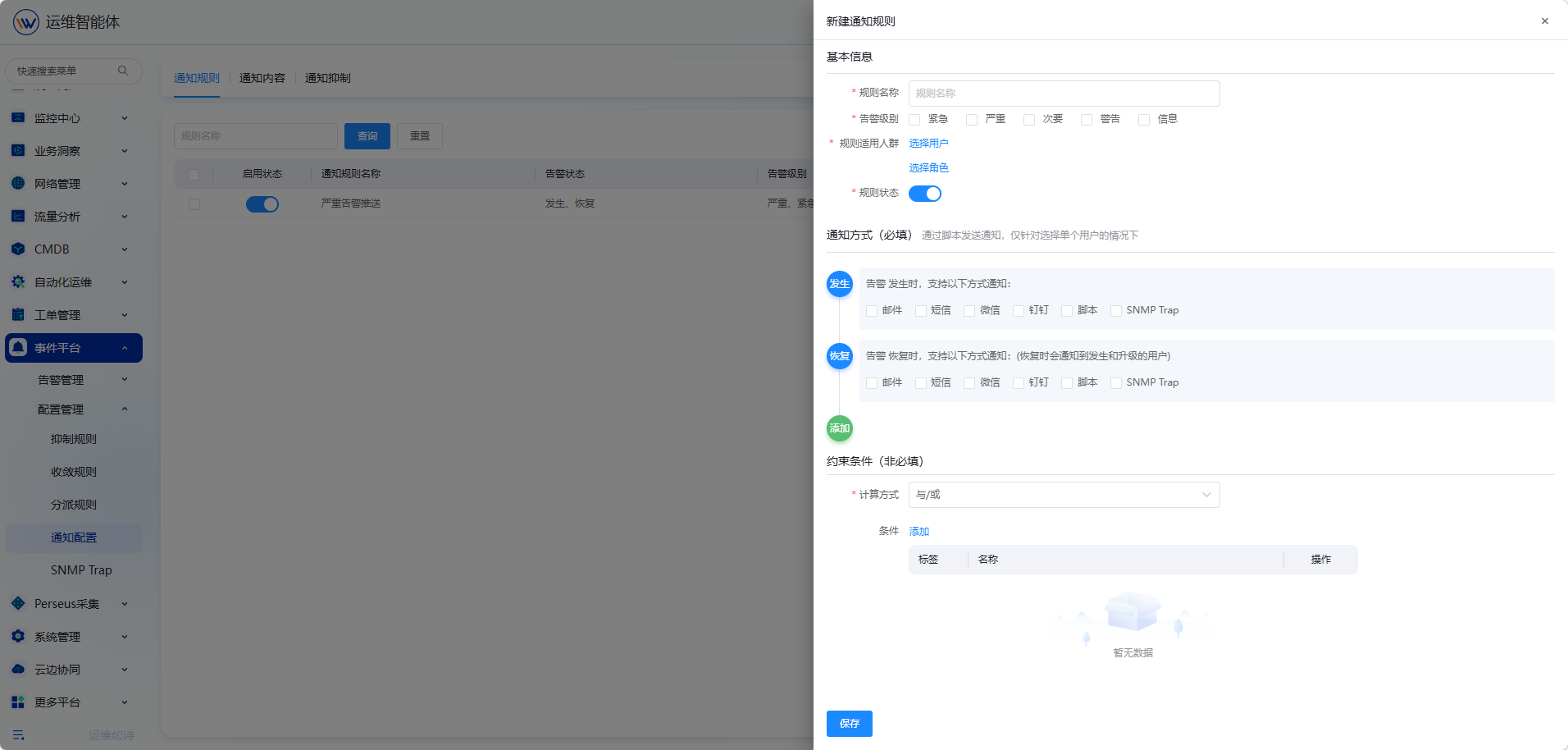
Task: Click the 云边协同 cloud icon
Action: click(x=18, y=670)
